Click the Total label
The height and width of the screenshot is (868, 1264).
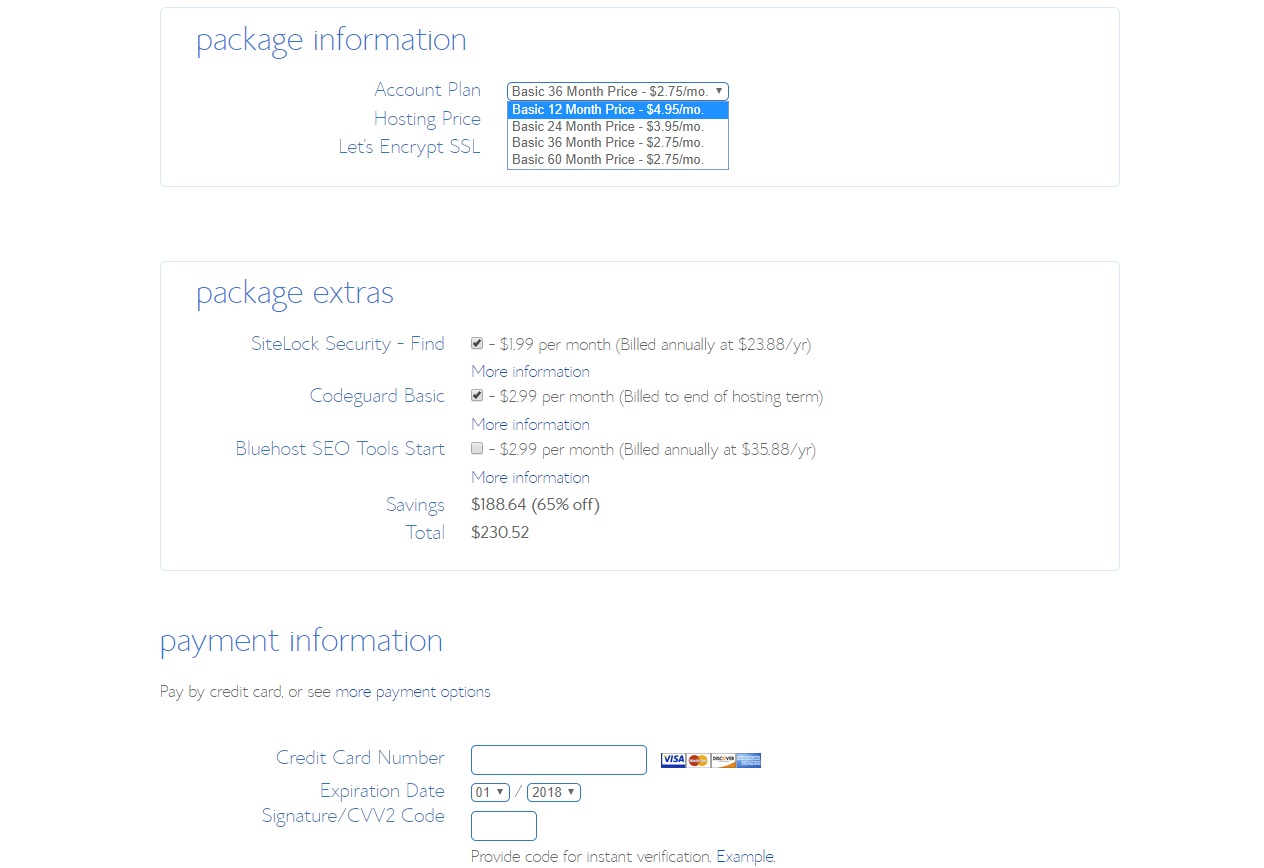425,532
